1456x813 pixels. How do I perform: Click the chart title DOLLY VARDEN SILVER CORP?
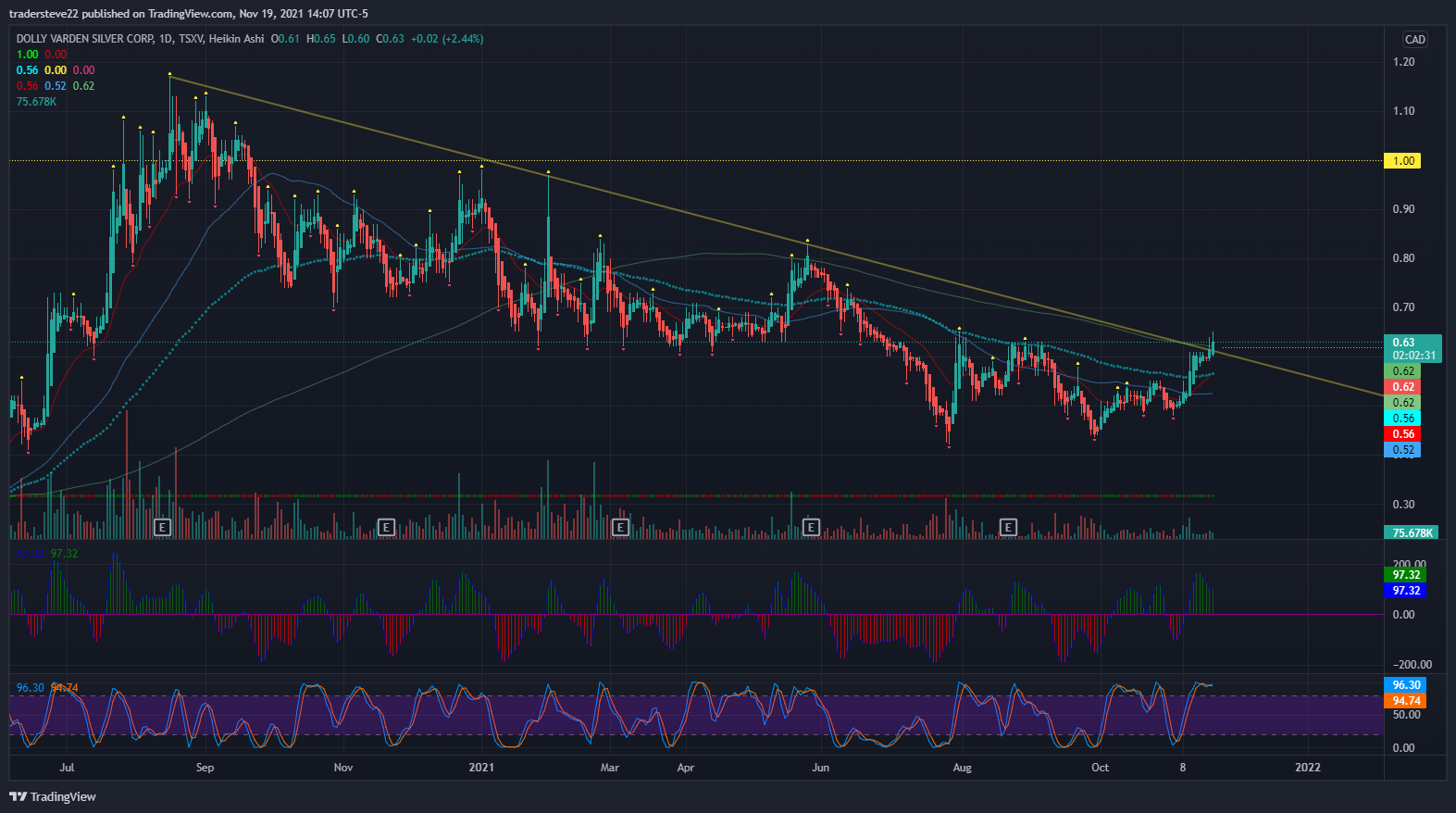[x=84, y=39]
